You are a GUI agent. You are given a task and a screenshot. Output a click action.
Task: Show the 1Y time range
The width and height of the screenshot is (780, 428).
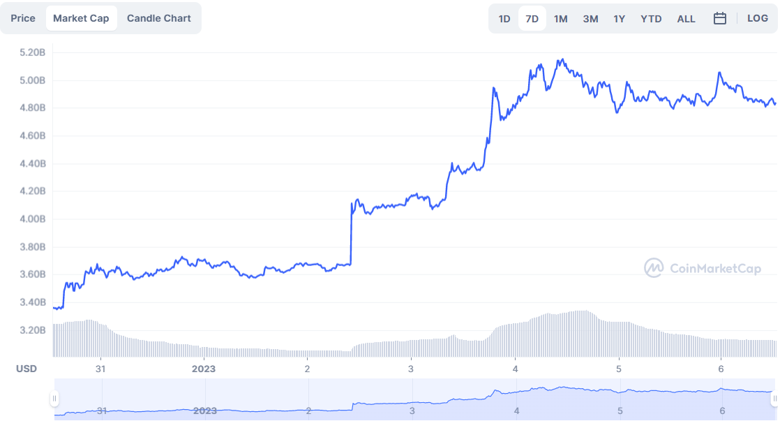point(619,18)
